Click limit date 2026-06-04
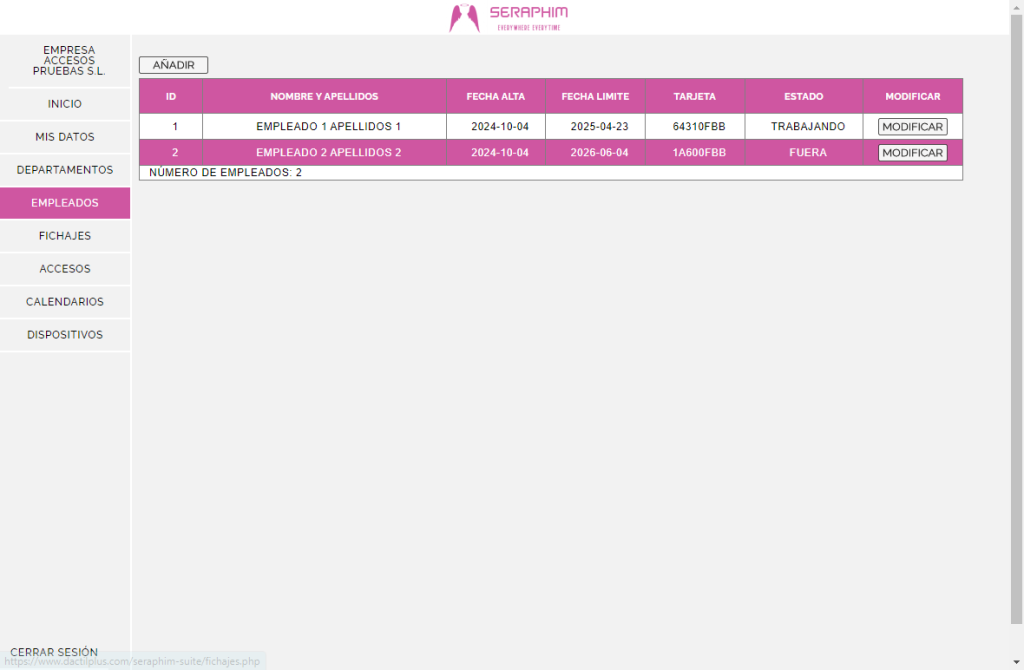This screenshot has width=1024, height=670. tap(595, 153)
